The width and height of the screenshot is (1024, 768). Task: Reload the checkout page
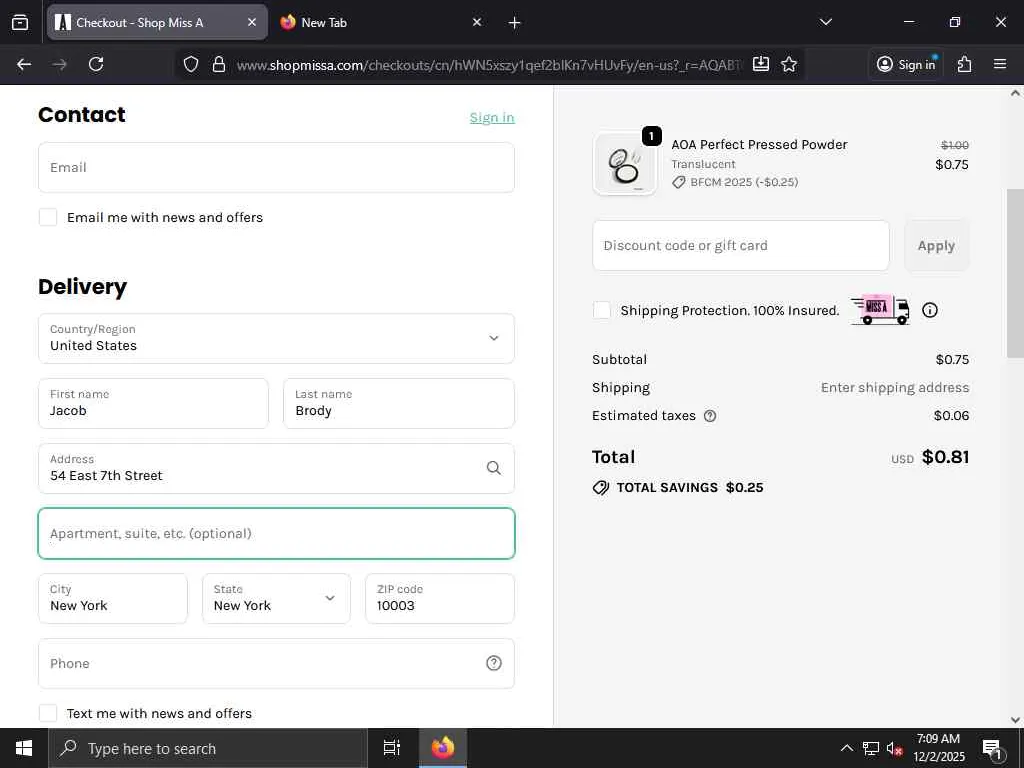96,64
